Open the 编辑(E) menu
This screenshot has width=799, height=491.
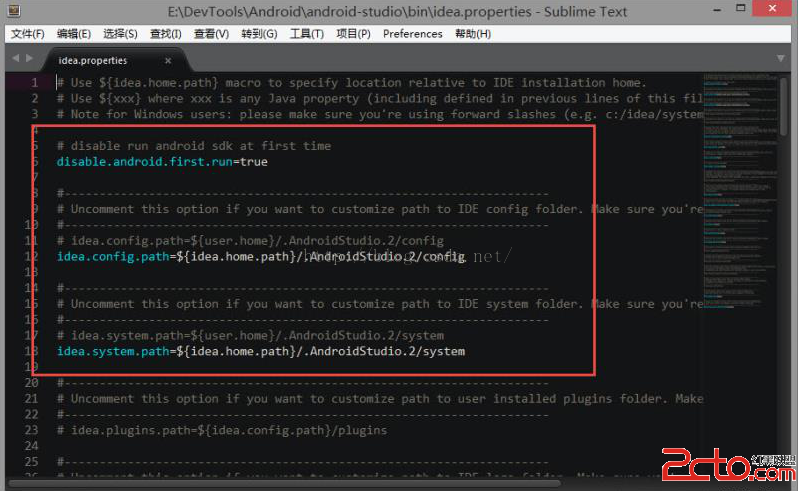pos(74,34)
